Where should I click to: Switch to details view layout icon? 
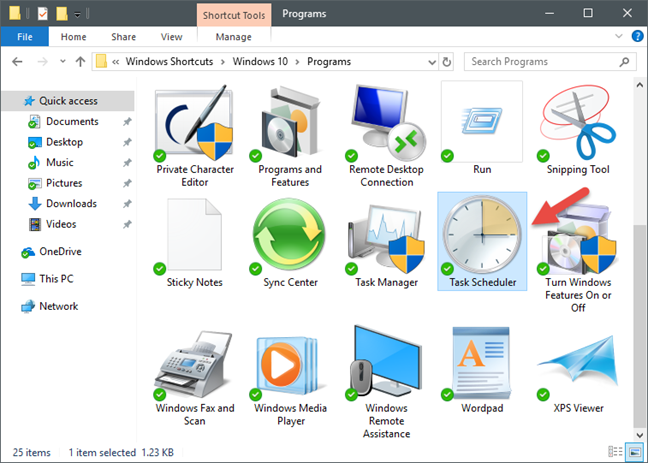615,451
